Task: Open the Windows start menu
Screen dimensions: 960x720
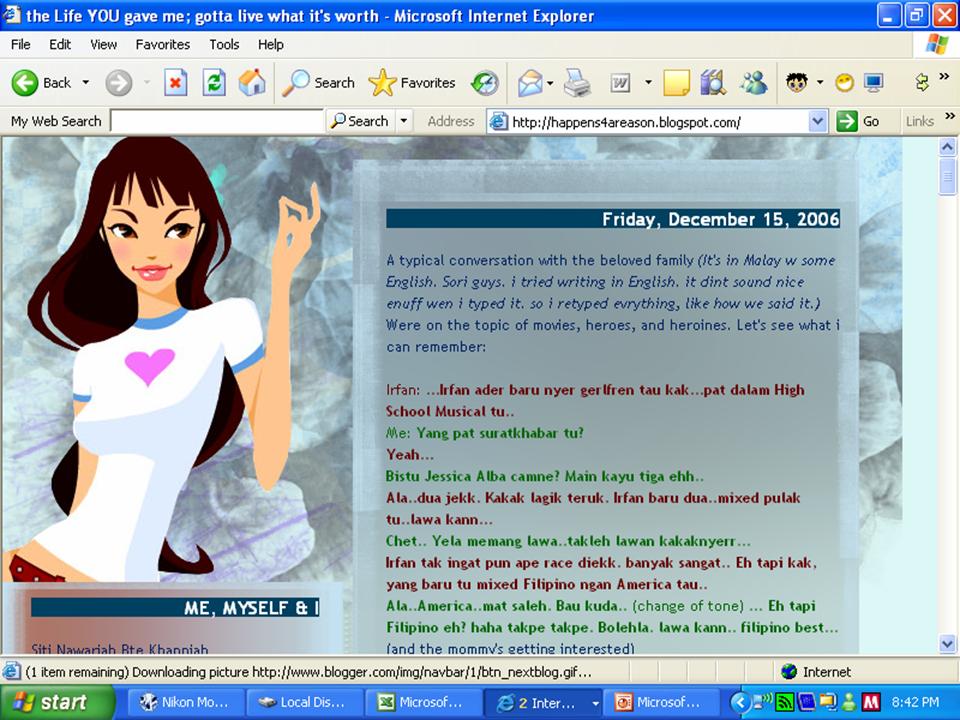Action: point(58,702)
